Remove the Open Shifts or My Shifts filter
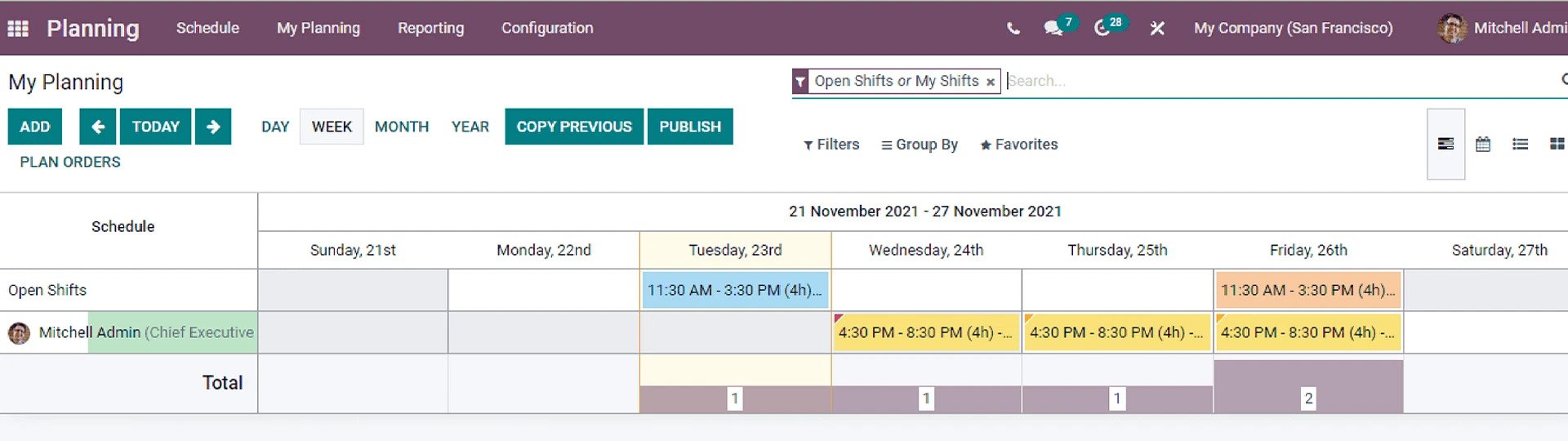 click(990, 82)
